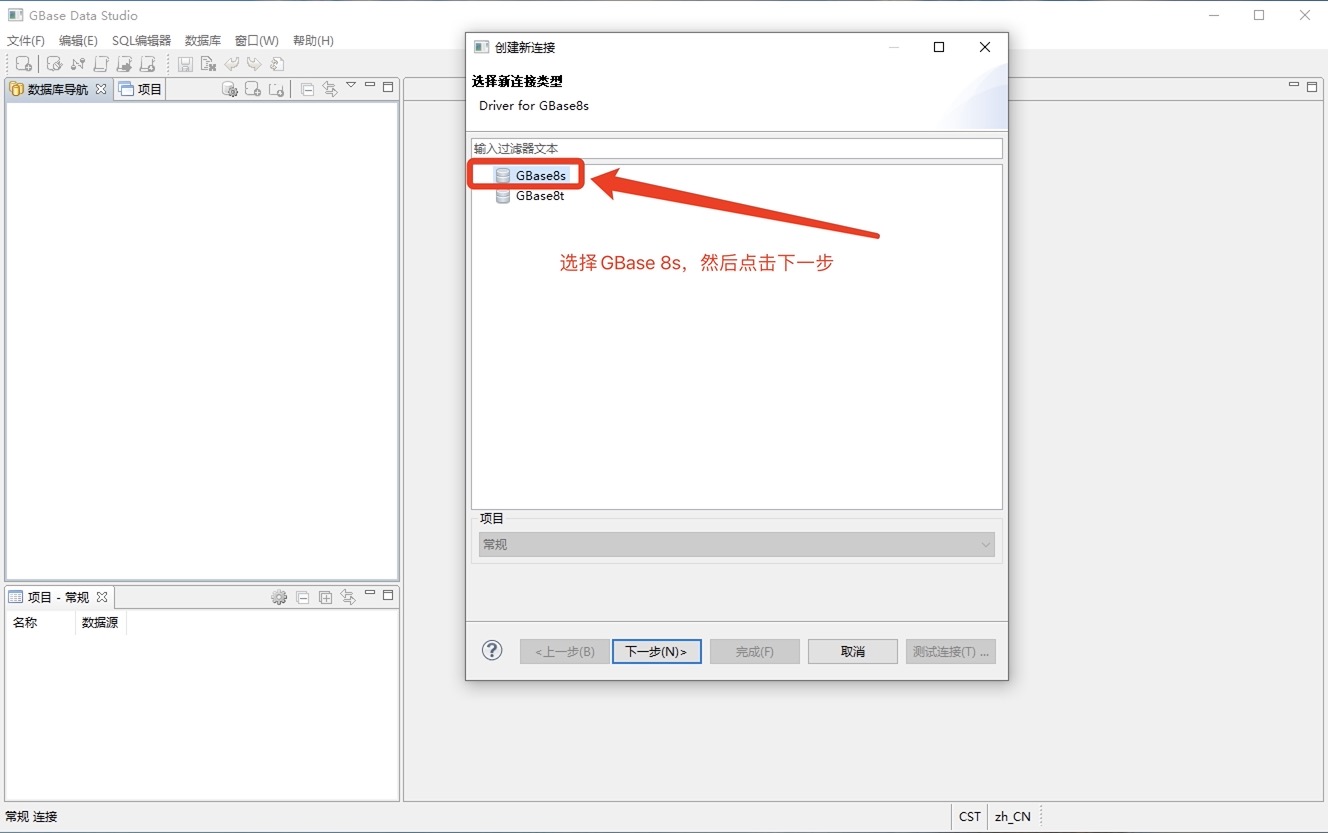
Task: Click the 取消 button
Action: click(x=853, y=651)
